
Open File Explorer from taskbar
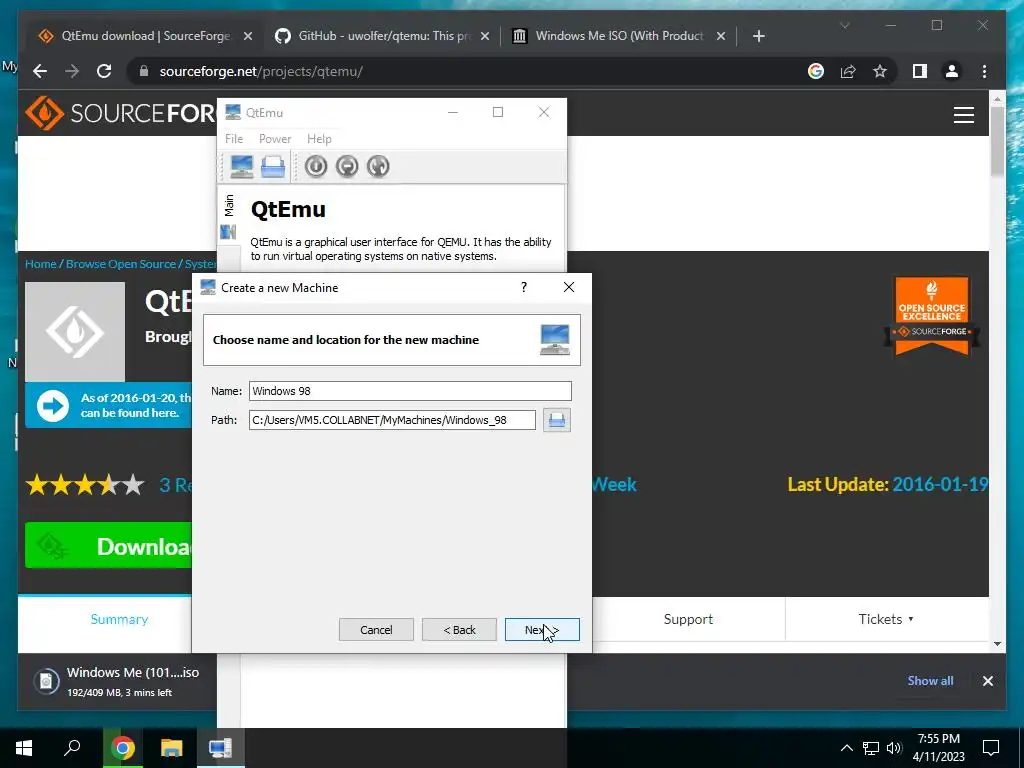coord(171,748)
